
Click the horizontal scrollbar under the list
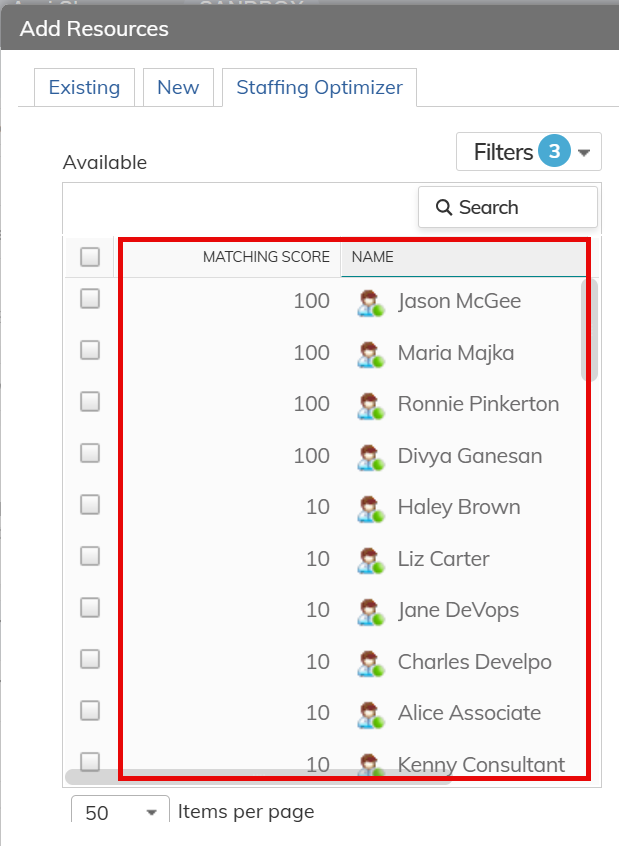tap(250, 776)
